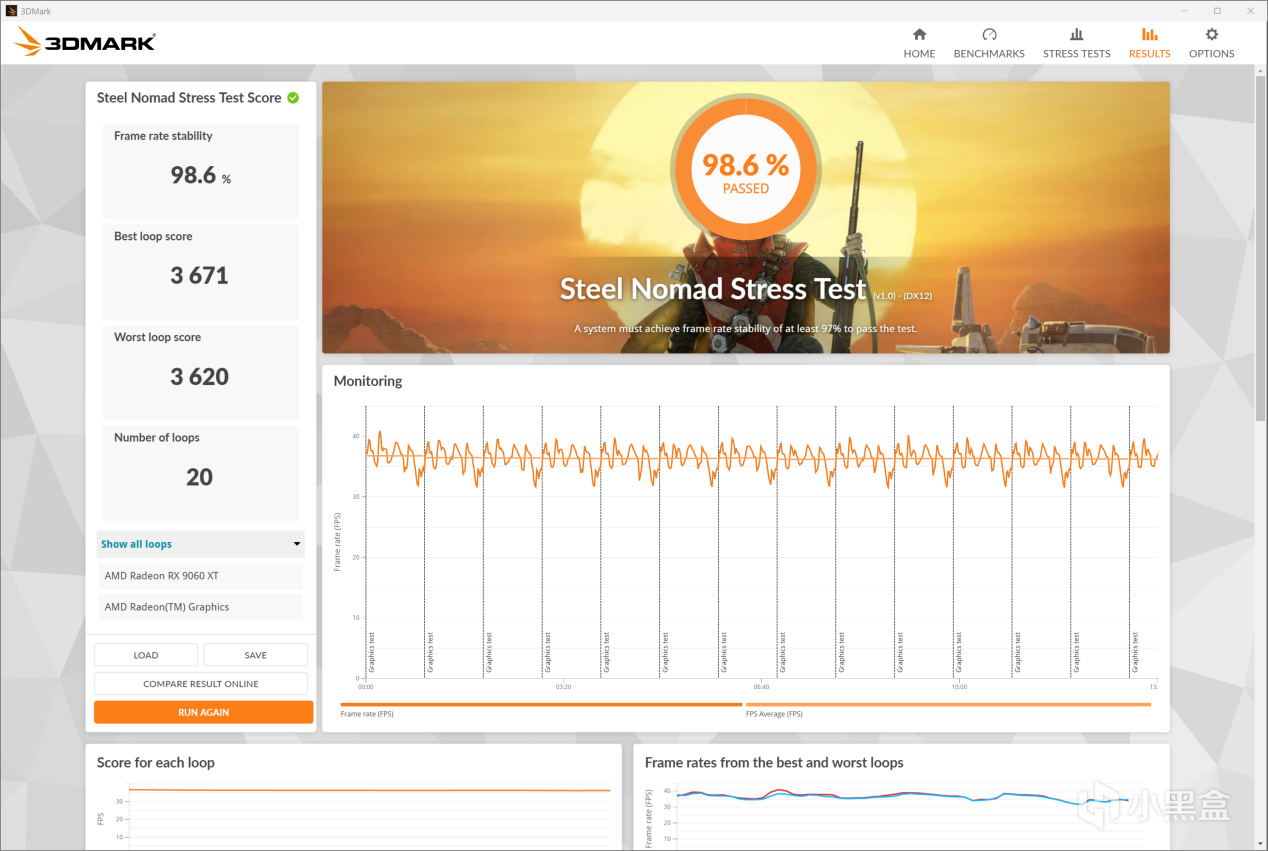Image resolution: width=1268 pixels, height=851 pixels.
Task: Open the RESULTS chart icon
Action: 1149,34
